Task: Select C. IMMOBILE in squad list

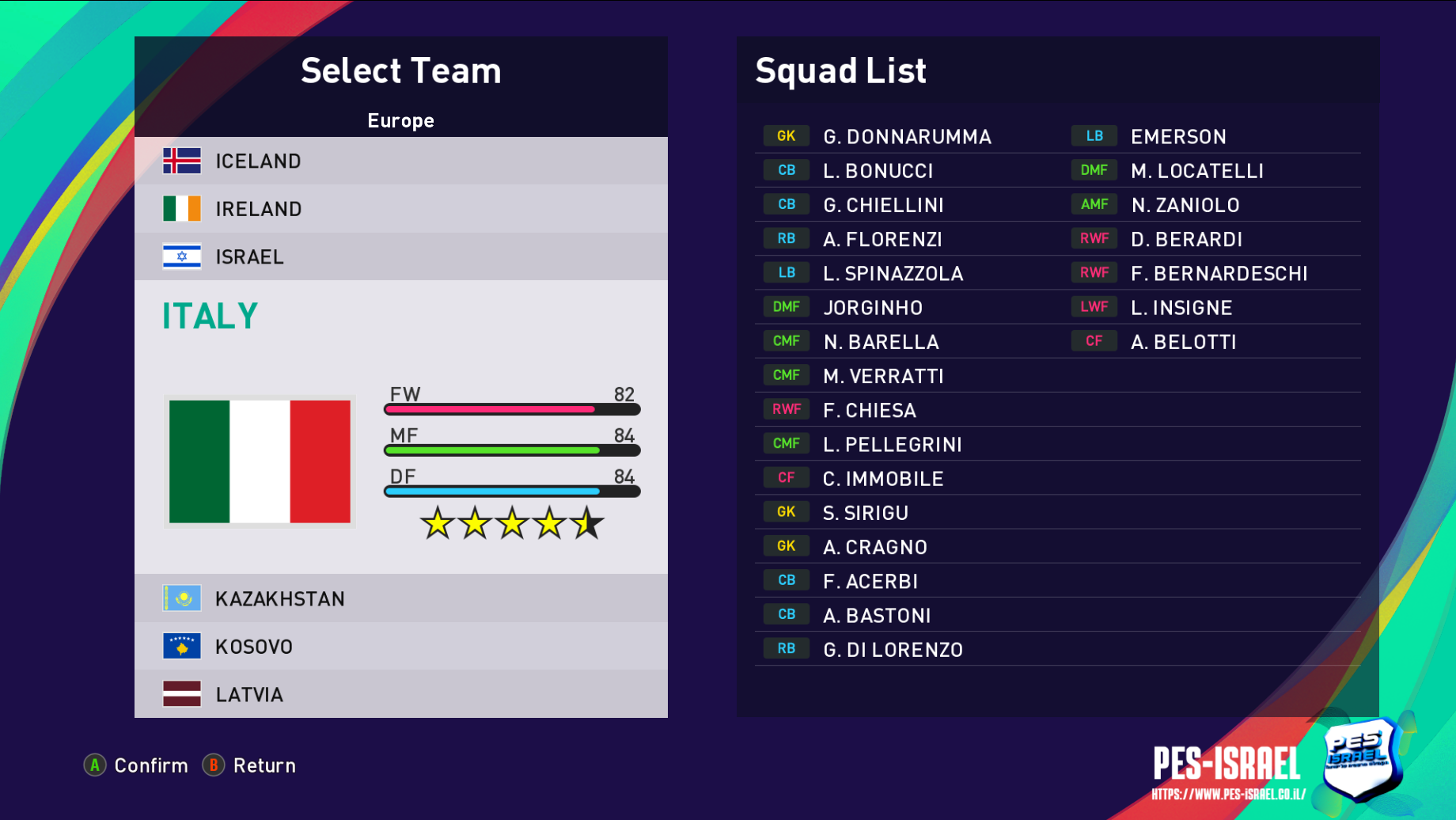Action: coord(883,479)
